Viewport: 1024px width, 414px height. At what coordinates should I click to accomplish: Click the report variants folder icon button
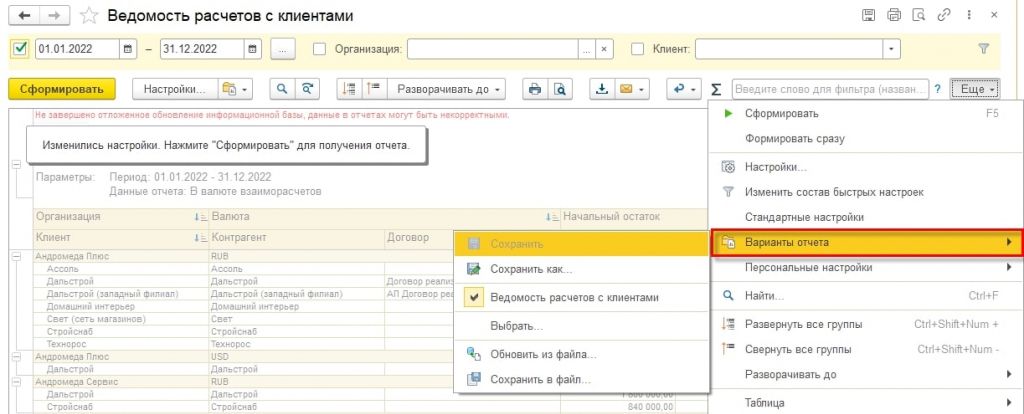pos(229,89)
